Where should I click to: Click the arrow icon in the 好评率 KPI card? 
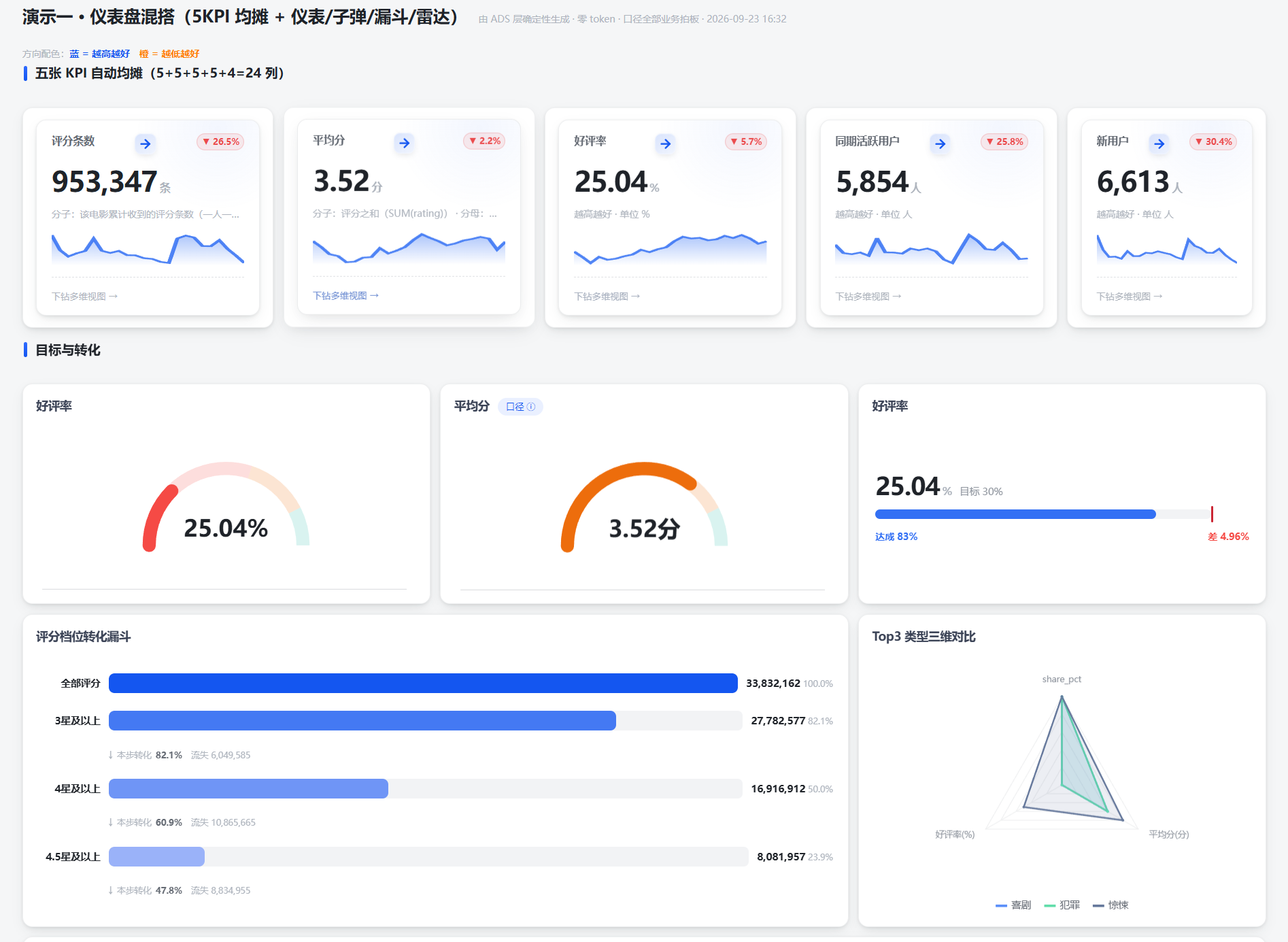(666, 144)
